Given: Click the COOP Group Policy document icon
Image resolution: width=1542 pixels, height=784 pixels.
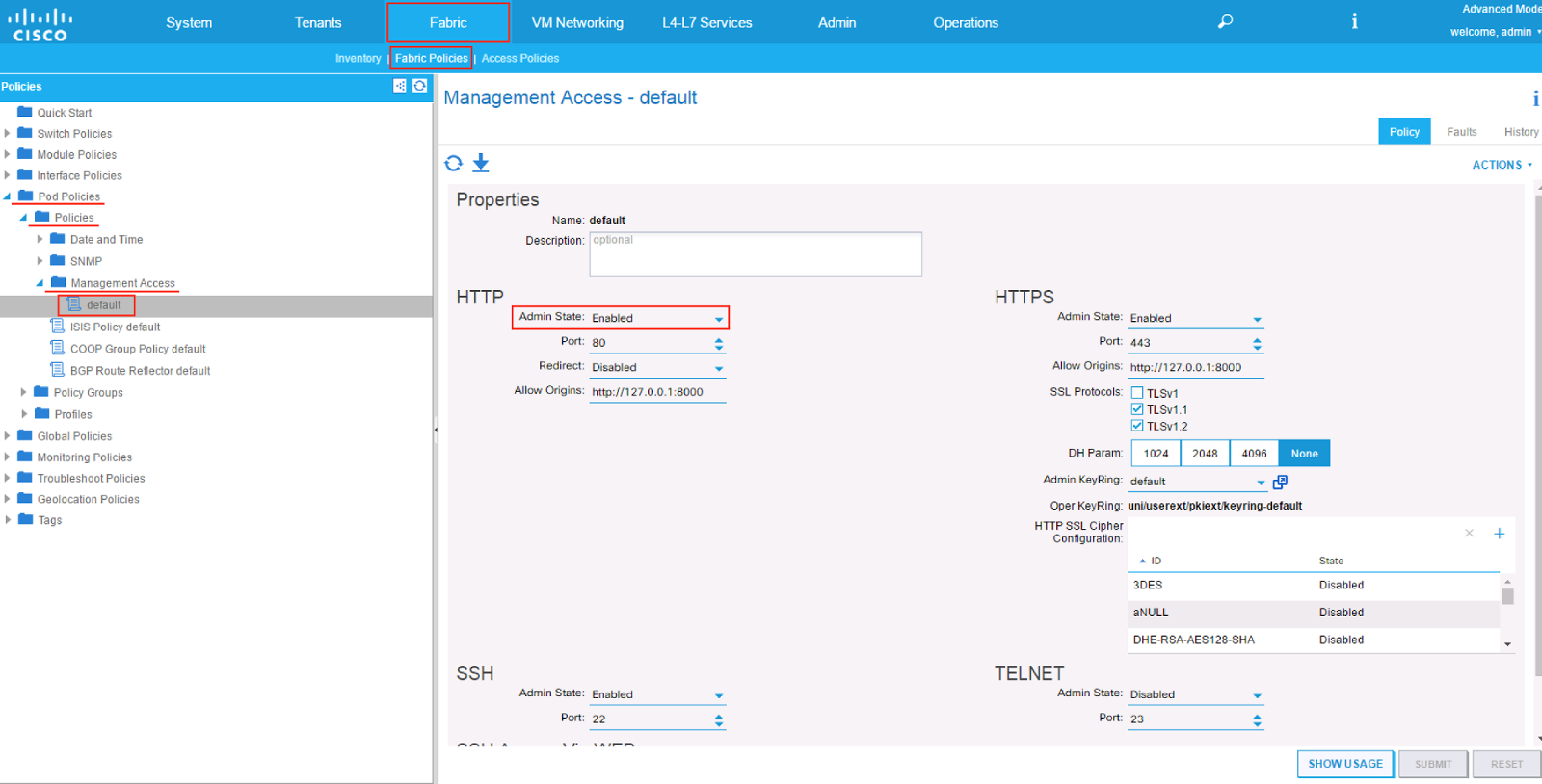Looking at the screenshot, I should tap(58, 348).
